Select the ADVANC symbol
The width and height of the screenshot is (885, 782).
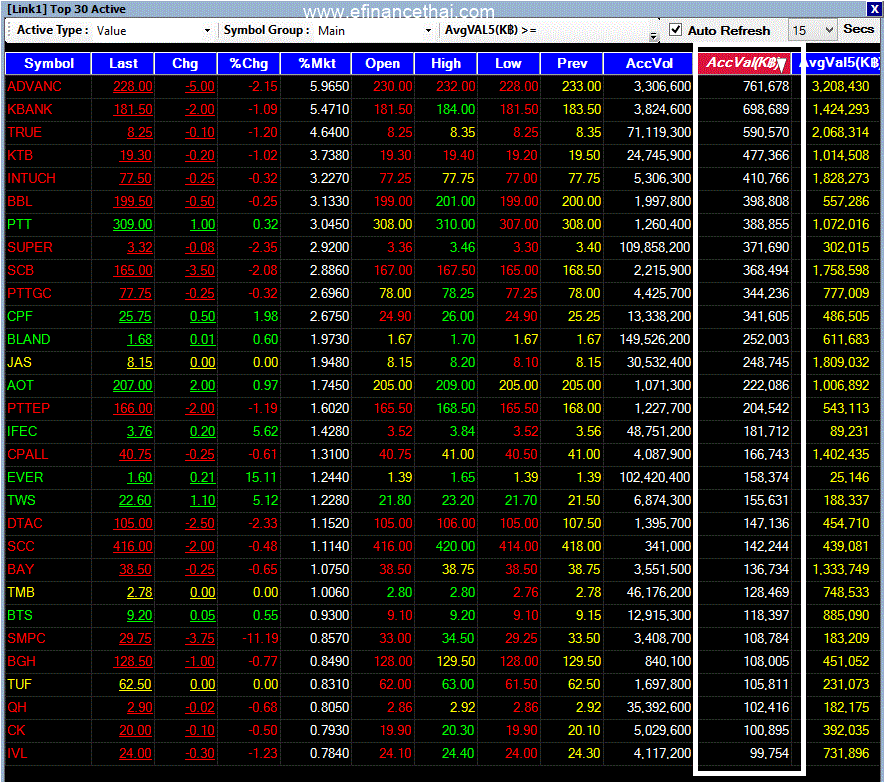(x=34, y=86)
